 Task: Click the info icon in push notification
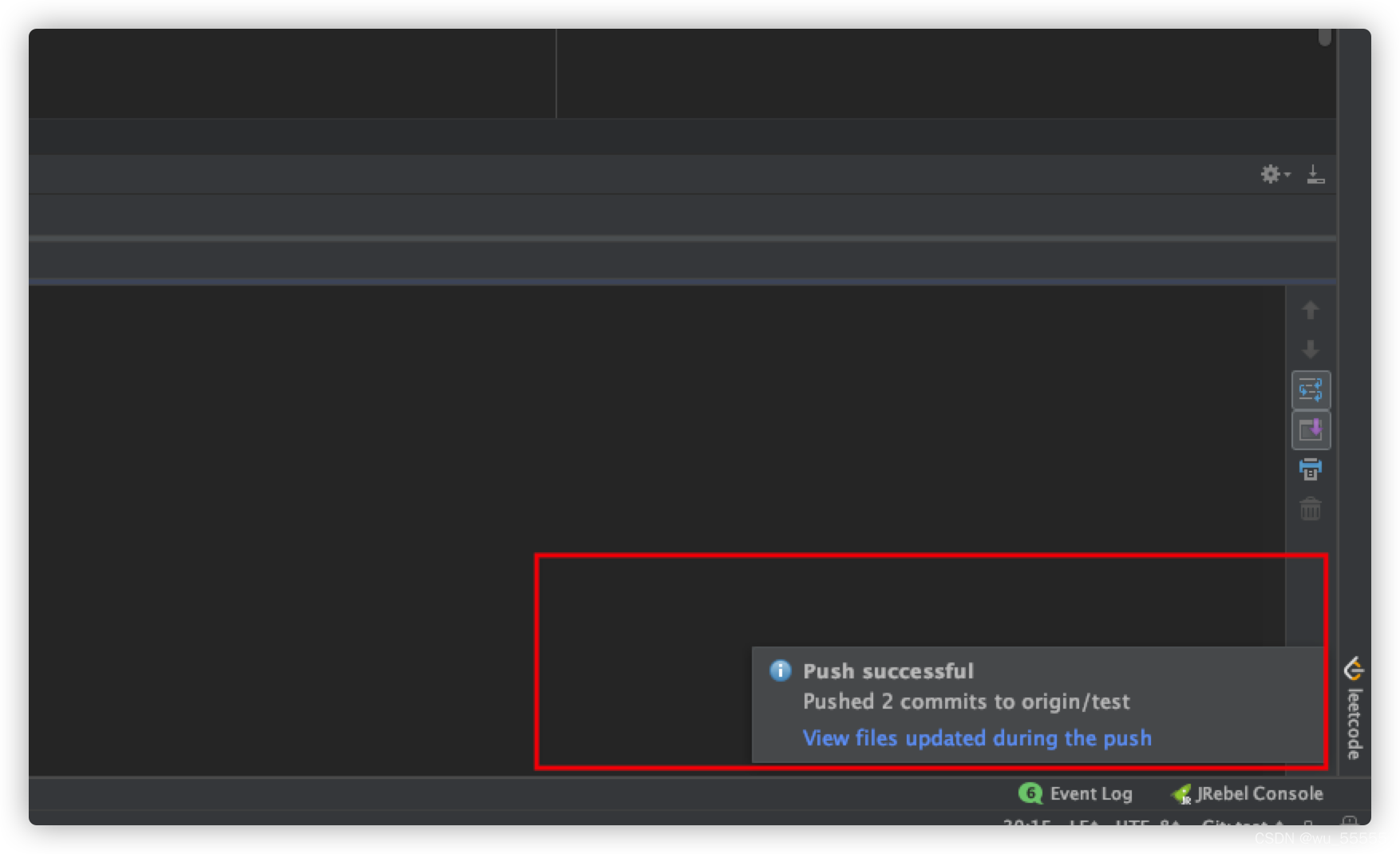780,670
